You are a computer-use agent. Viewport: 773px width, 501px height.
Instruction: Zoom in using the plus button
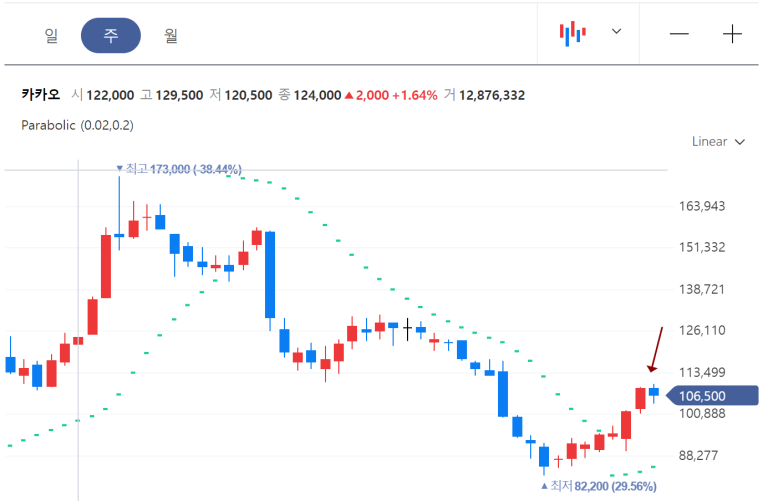pos(732,34)
